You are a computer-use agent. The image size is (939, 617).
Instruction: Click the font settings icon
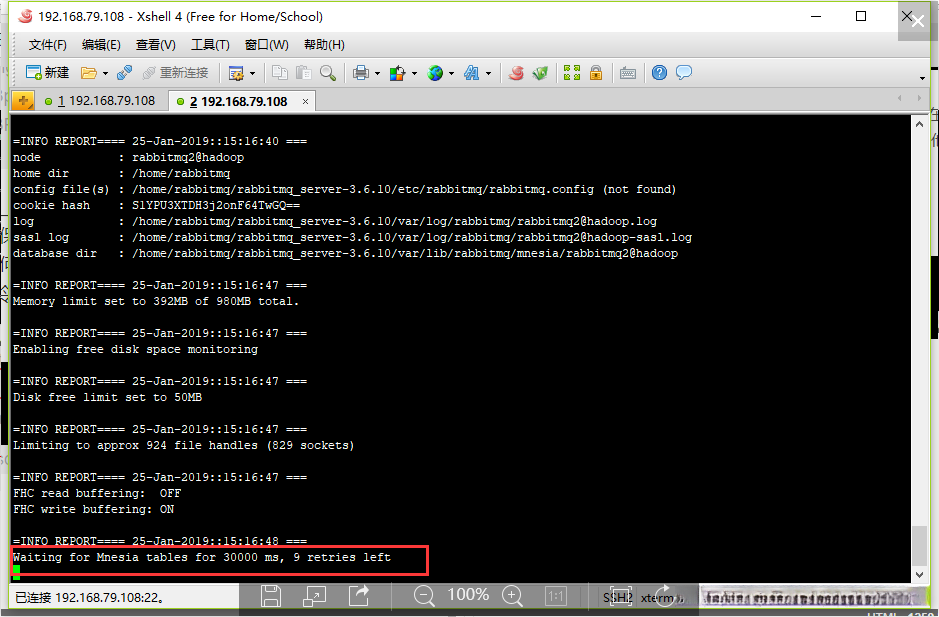click(x=472, y=73)
